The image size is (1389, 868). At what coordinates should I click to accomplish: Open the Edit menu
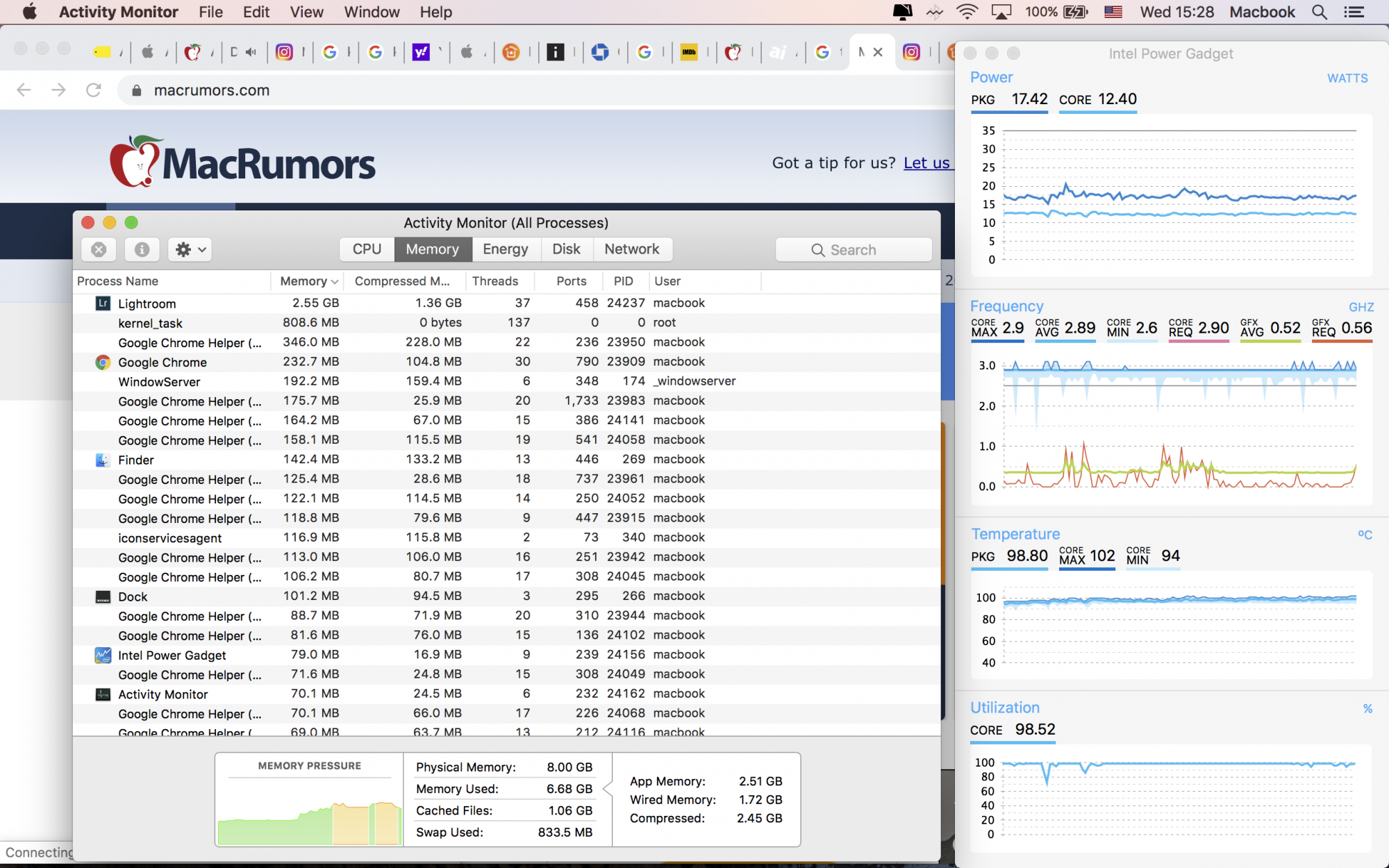coord(256,12)
